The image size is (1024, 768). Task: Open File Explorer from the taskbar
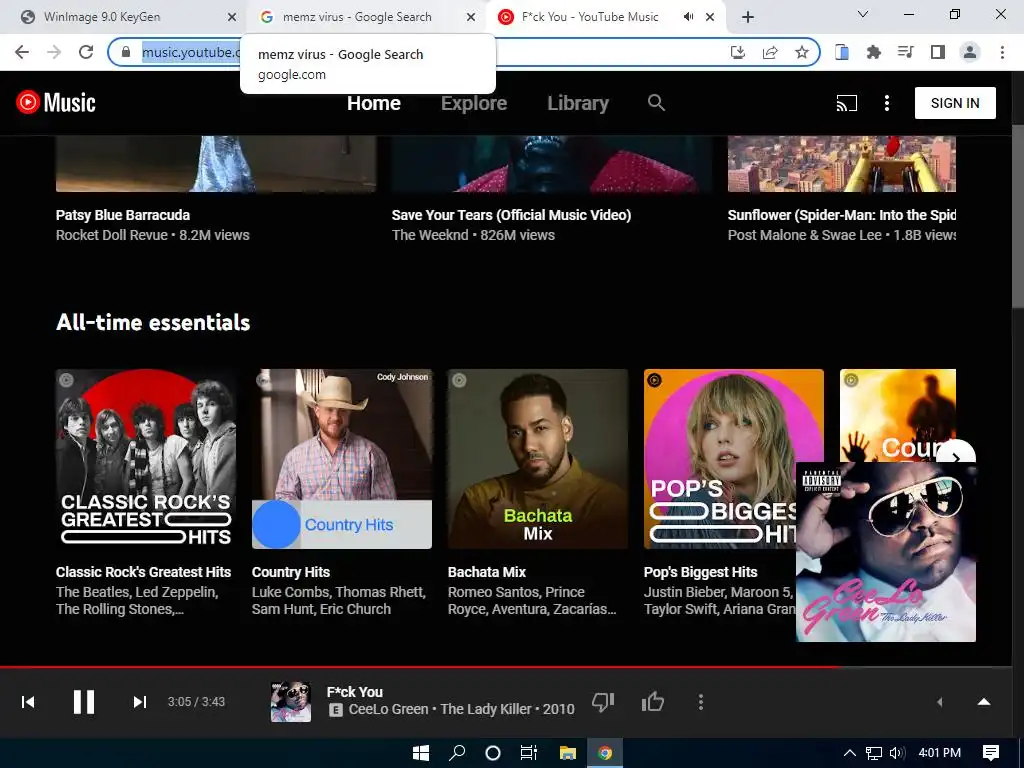click(568, 753)
